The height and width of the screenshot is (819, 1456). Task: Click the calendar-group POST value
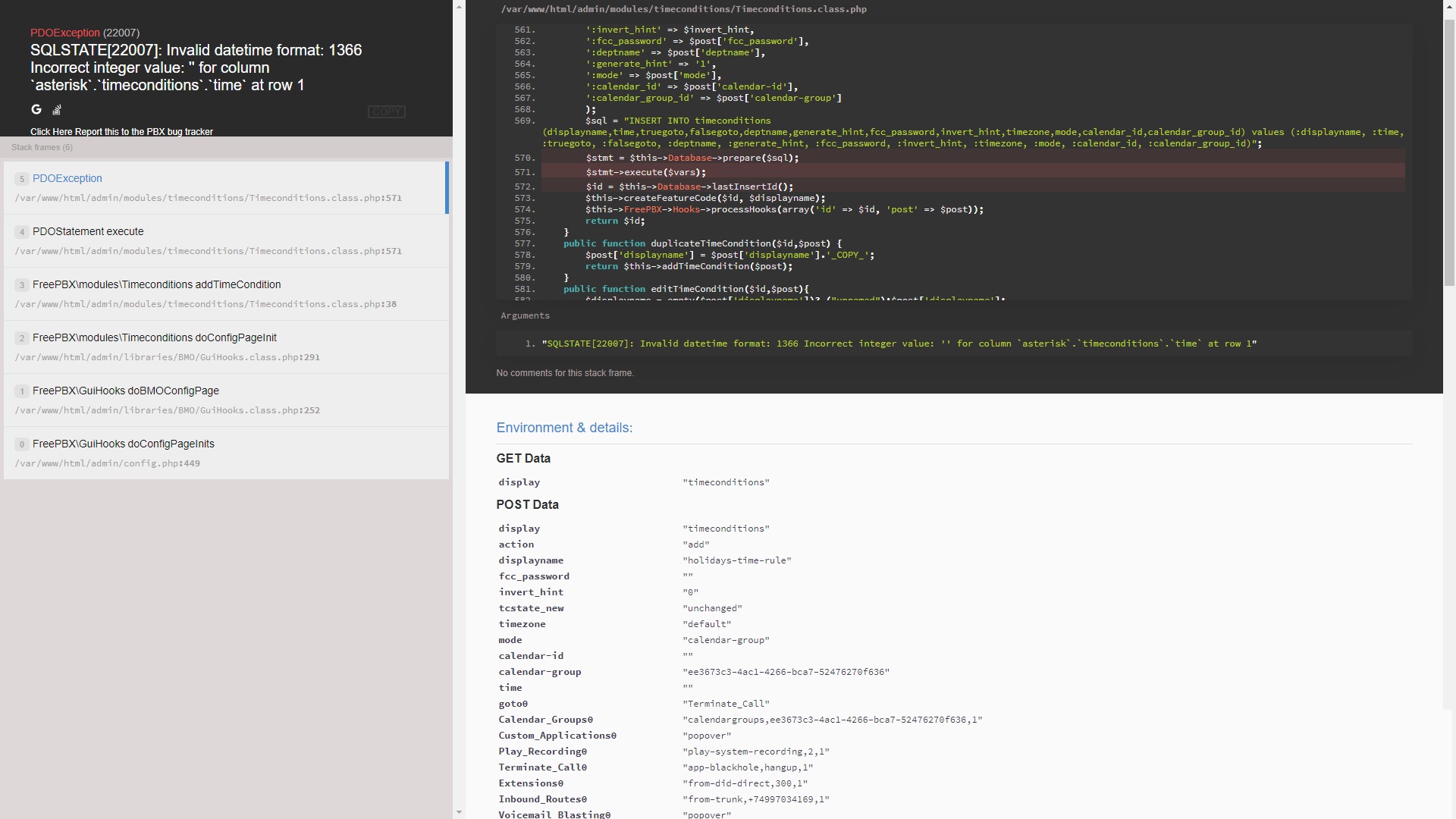(785, 673)
